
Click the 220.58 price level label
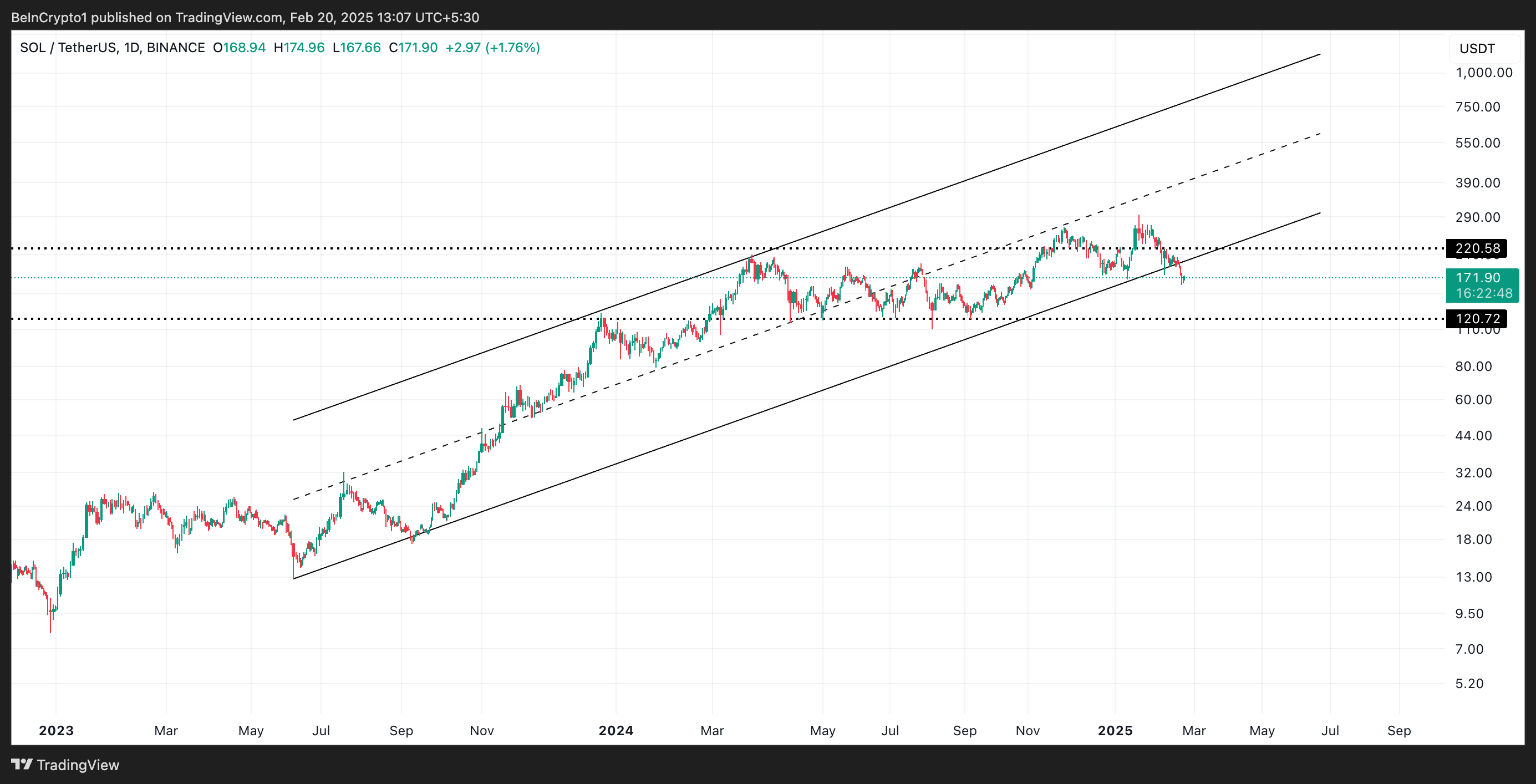point(1477,248)
